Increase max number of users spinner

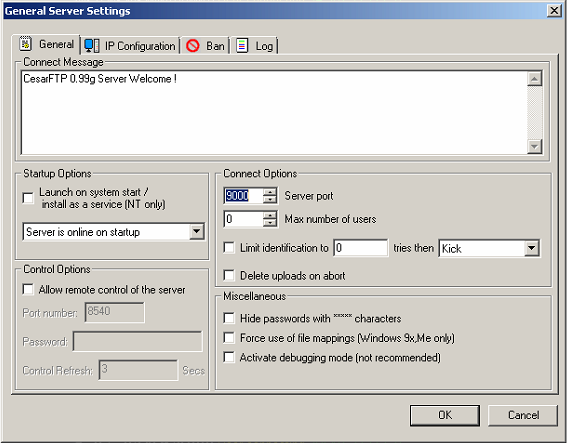pyautogui.click(x=270, y=215)
